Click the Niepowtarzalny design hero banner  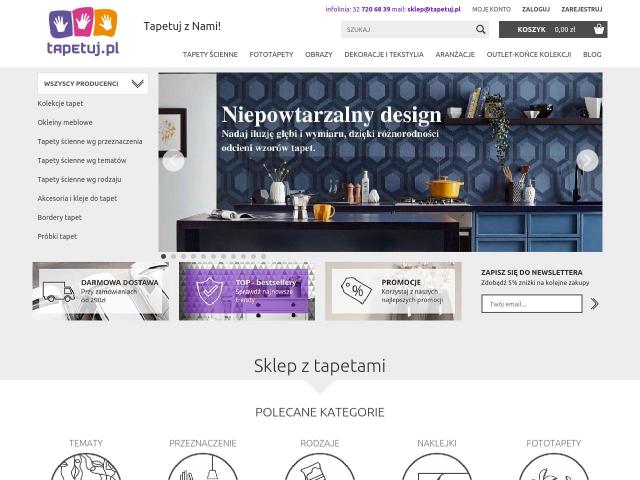click(x=380, y=162)
